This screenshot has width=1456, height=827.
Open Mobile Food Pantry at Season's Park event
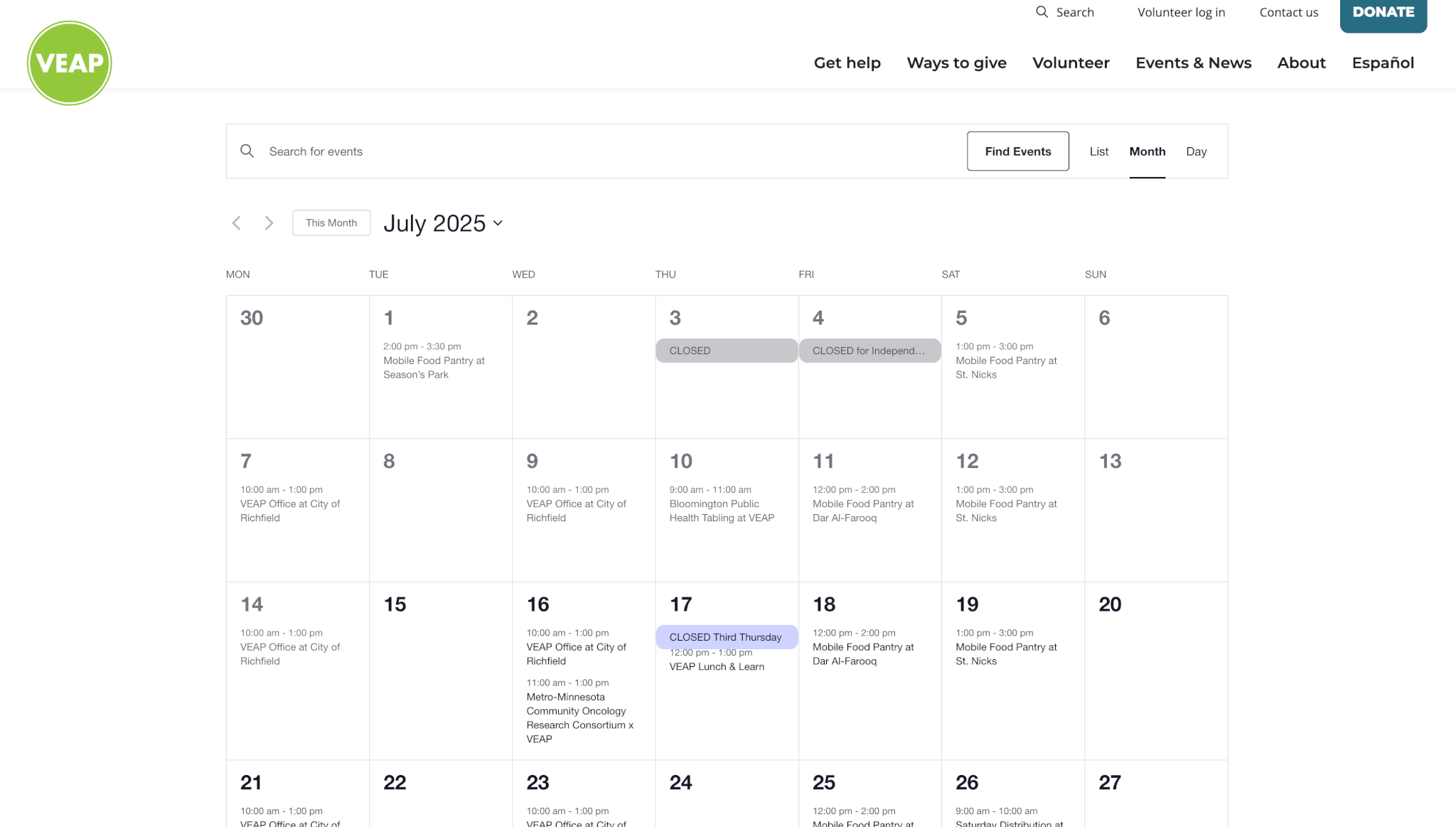(x=434, y=368)
